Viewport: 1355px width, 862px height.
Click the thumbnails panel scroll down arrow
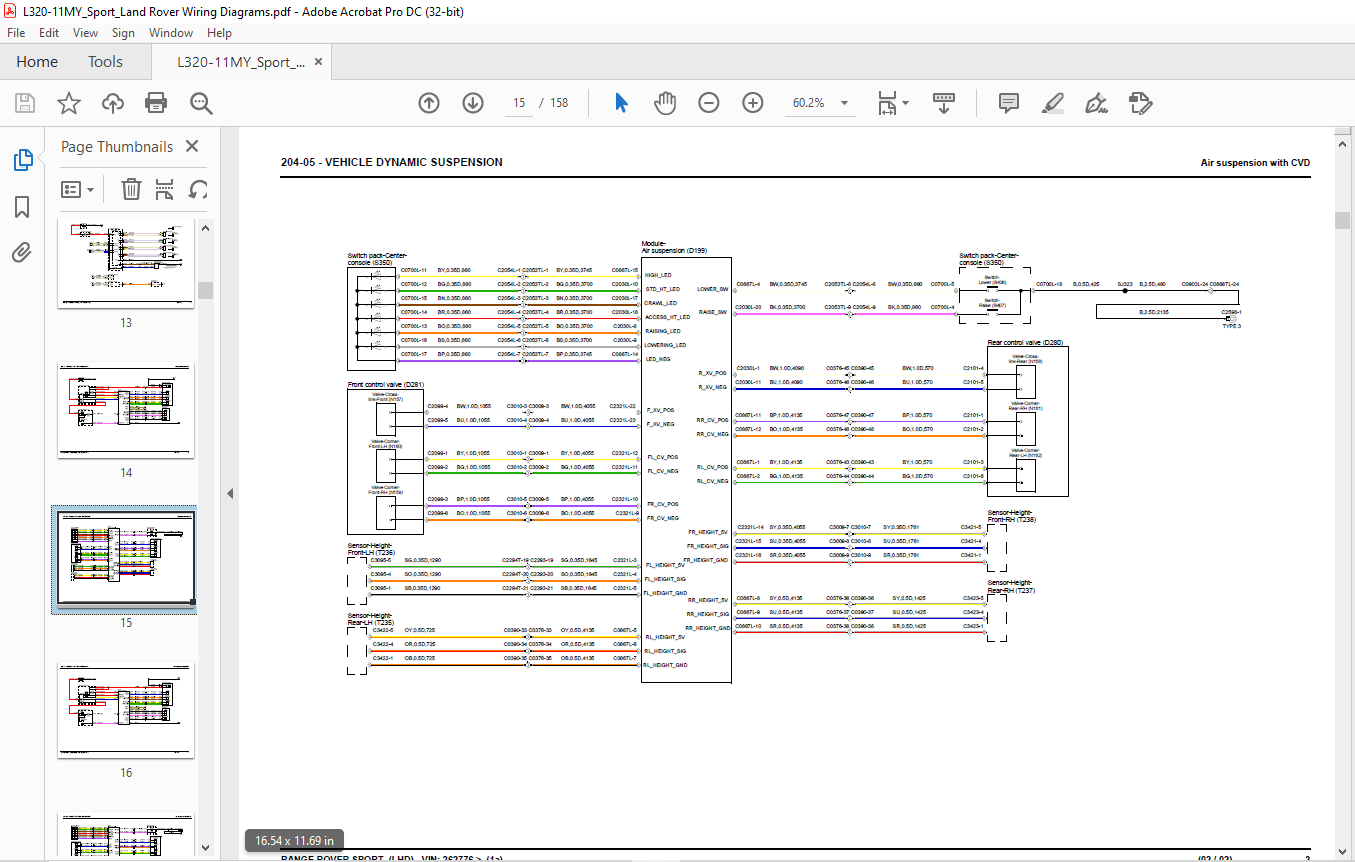(205, 848)
